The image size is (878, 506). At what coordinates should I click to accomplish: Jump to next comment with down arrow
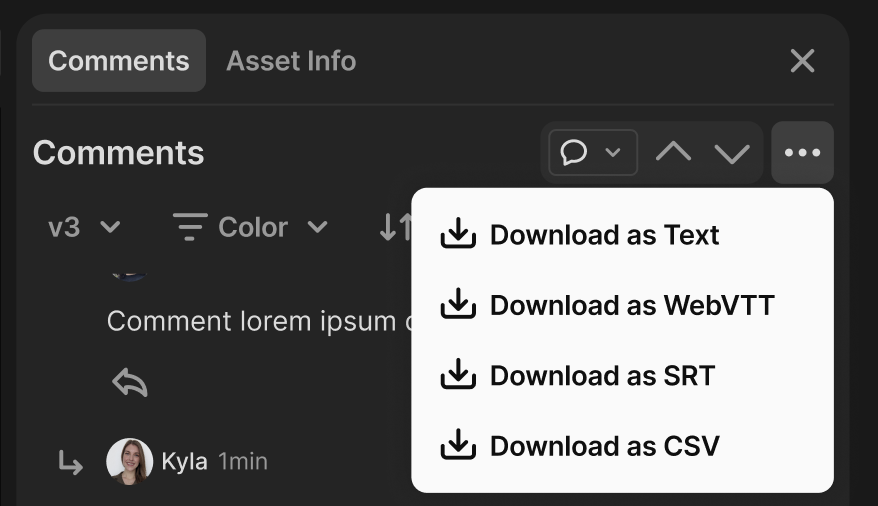pyautogui.click(x=732, y=153)
